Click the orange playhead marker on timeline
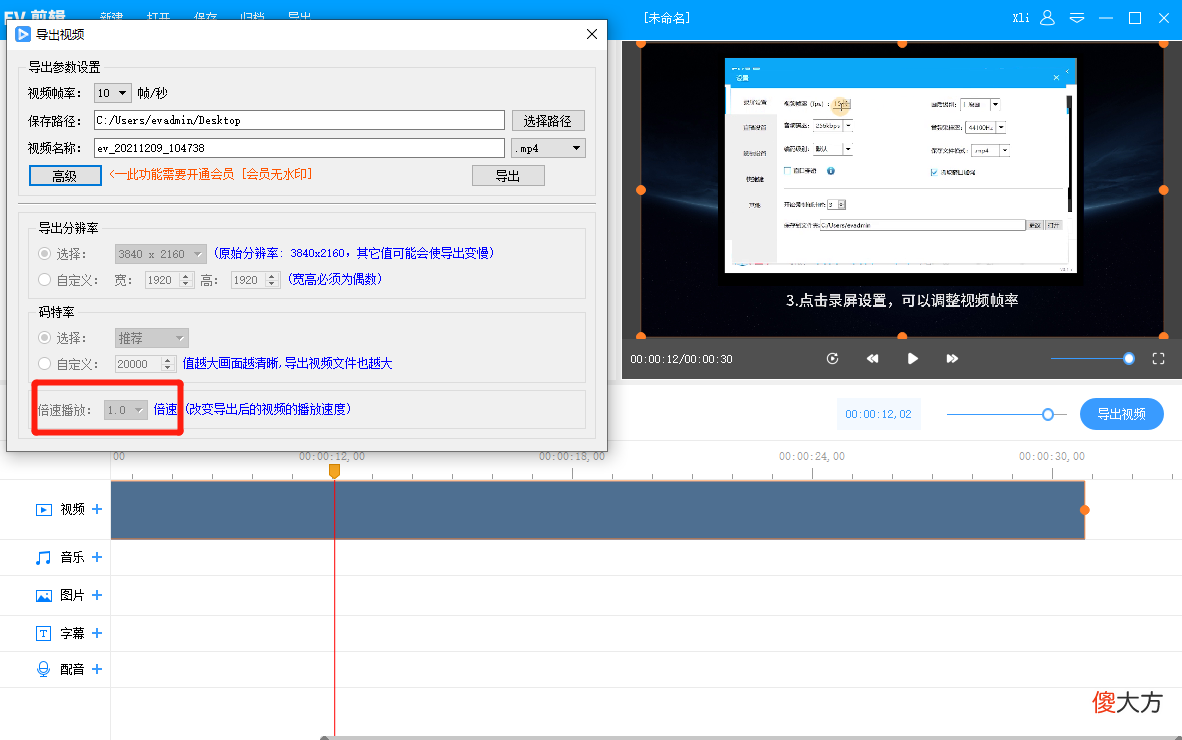 tap(335, 471)
